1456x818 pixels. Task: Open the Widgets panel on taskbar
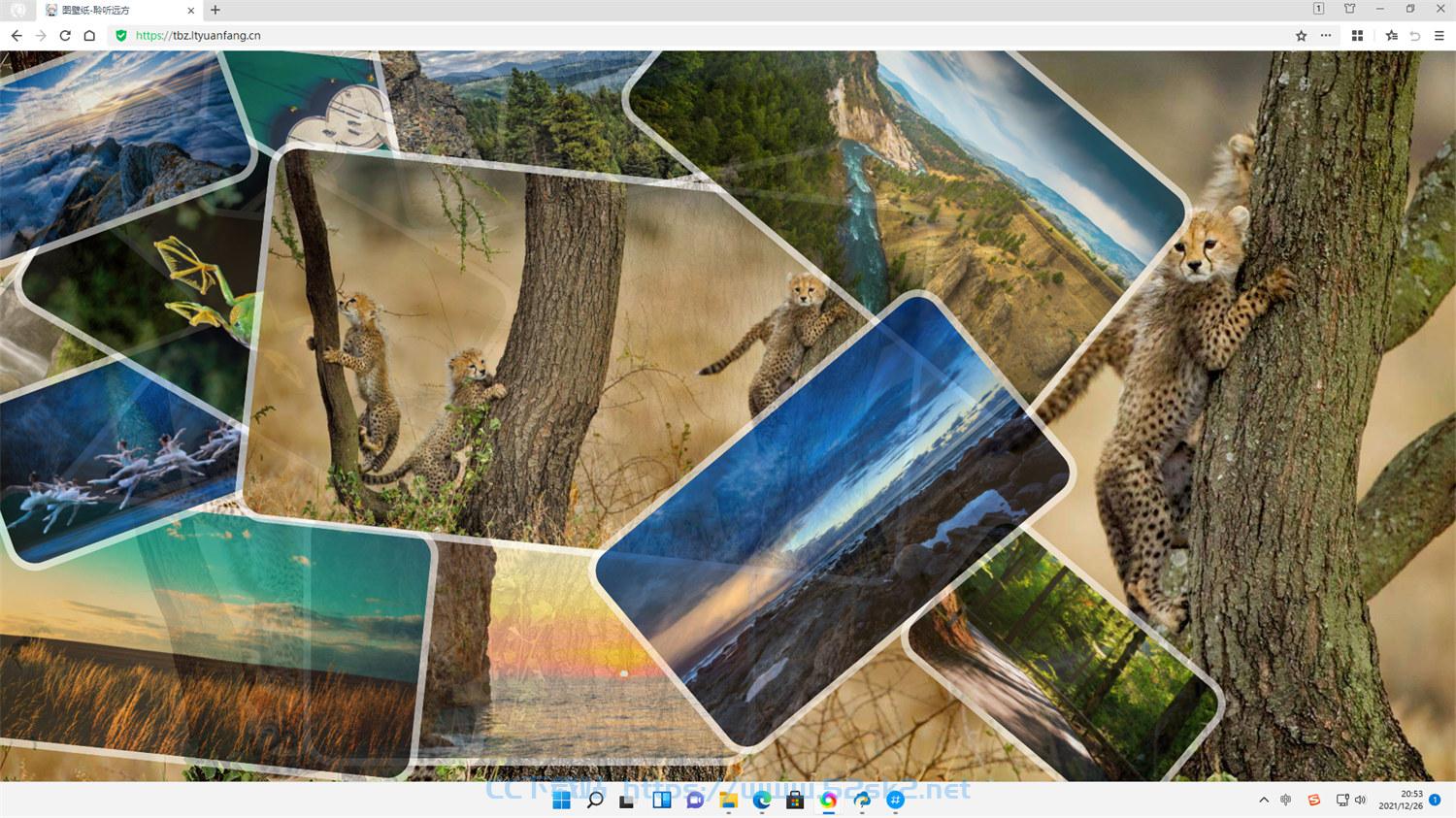click(662, 800)
